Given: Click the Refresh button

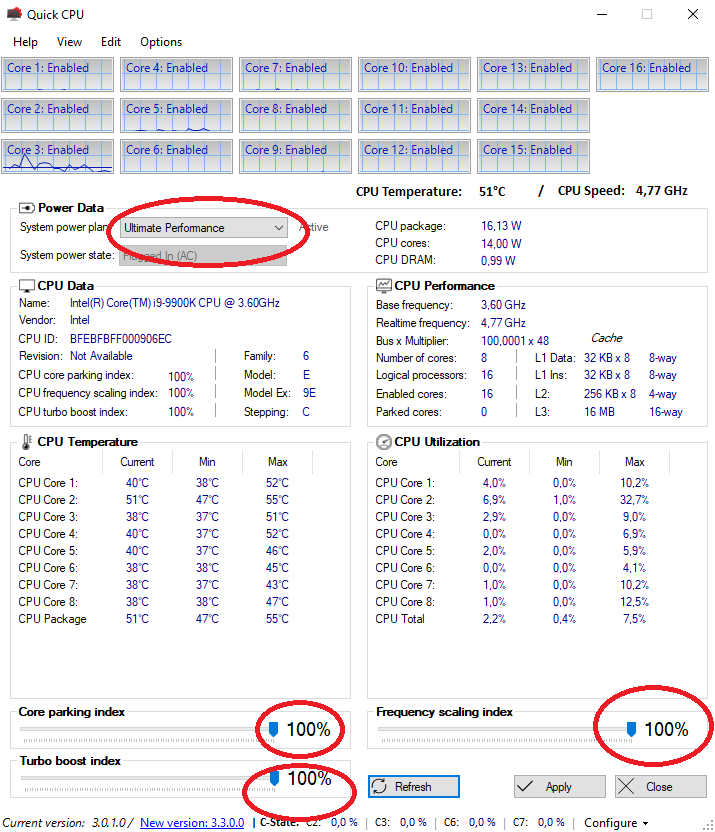Looking at the screenshot, I should (414, 786).
